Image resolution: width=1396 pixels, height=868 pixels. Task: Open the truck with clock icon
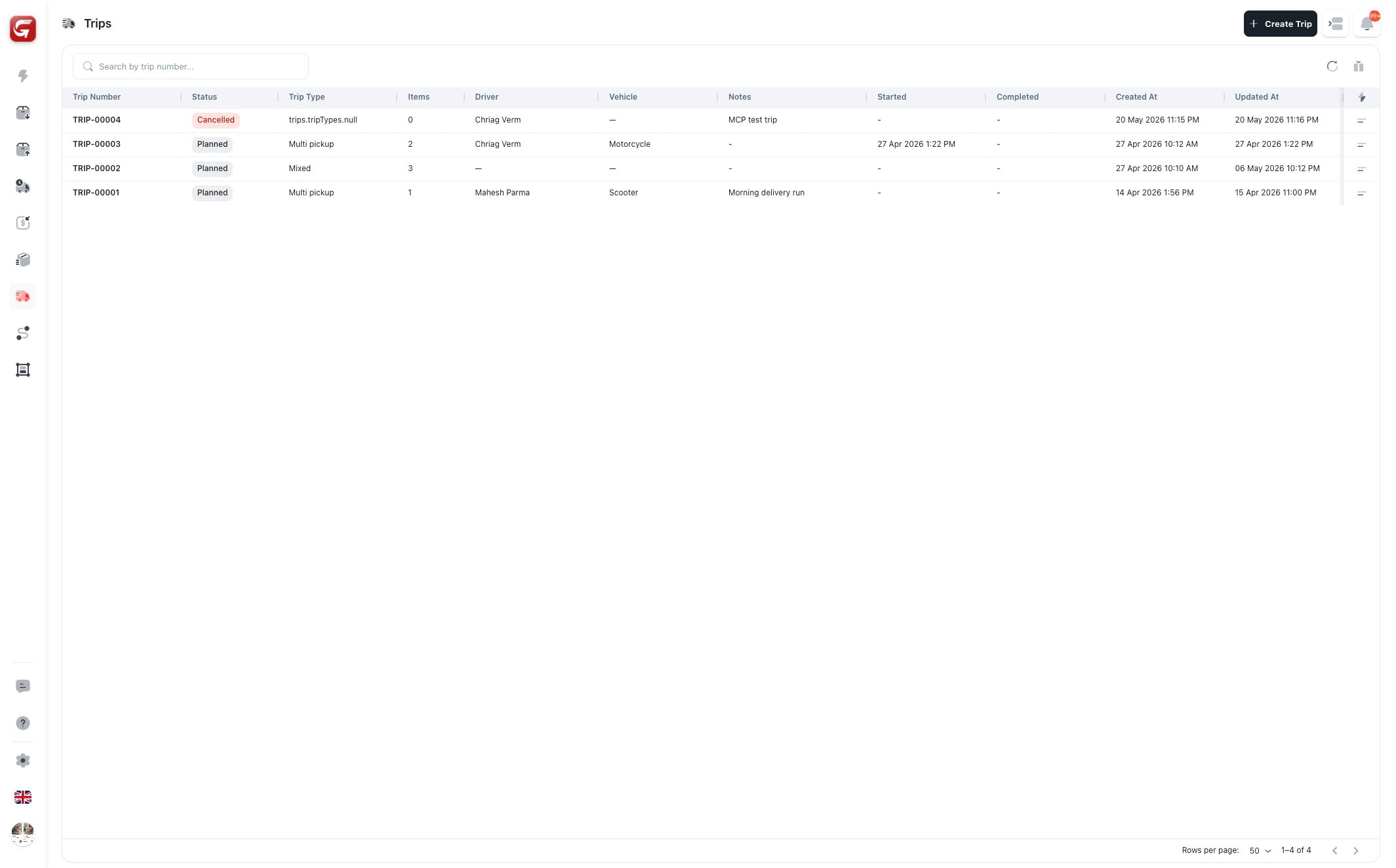click(23, 186)
